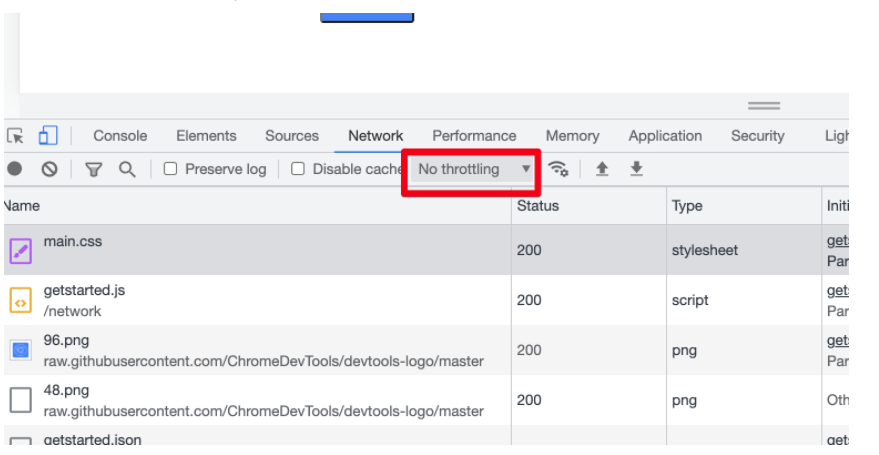Click Import HAR file upload arrow
Viewport: 879px width, 455px height.
point(602,169)
